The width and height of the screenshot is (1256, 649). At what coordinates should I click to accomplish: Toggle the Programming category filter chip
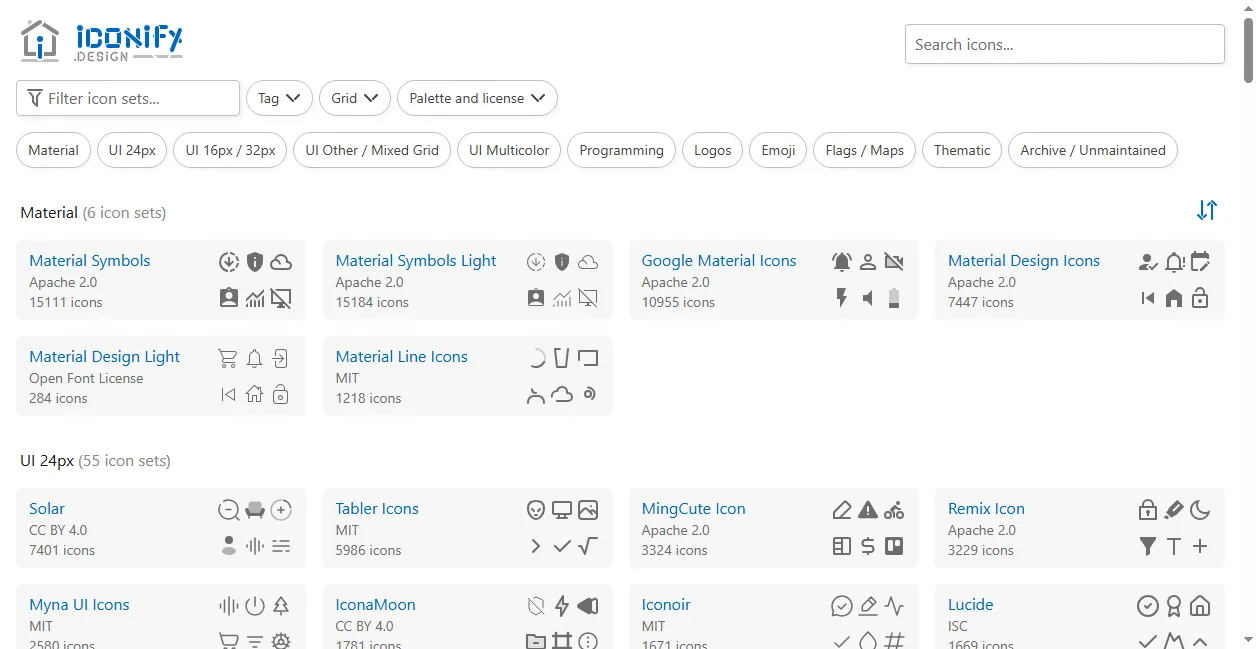[x=621, y=150]
